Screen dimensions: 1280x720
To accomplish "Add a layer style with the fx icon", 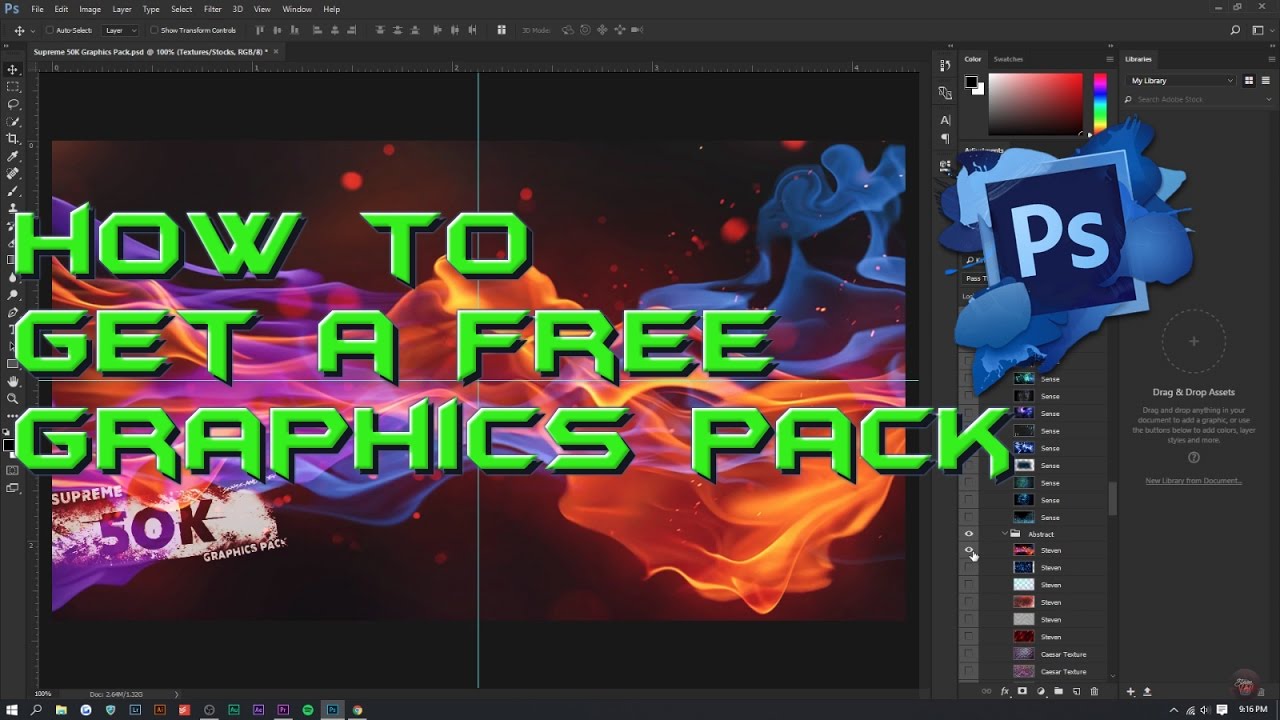I will (x=1005, y=691).
